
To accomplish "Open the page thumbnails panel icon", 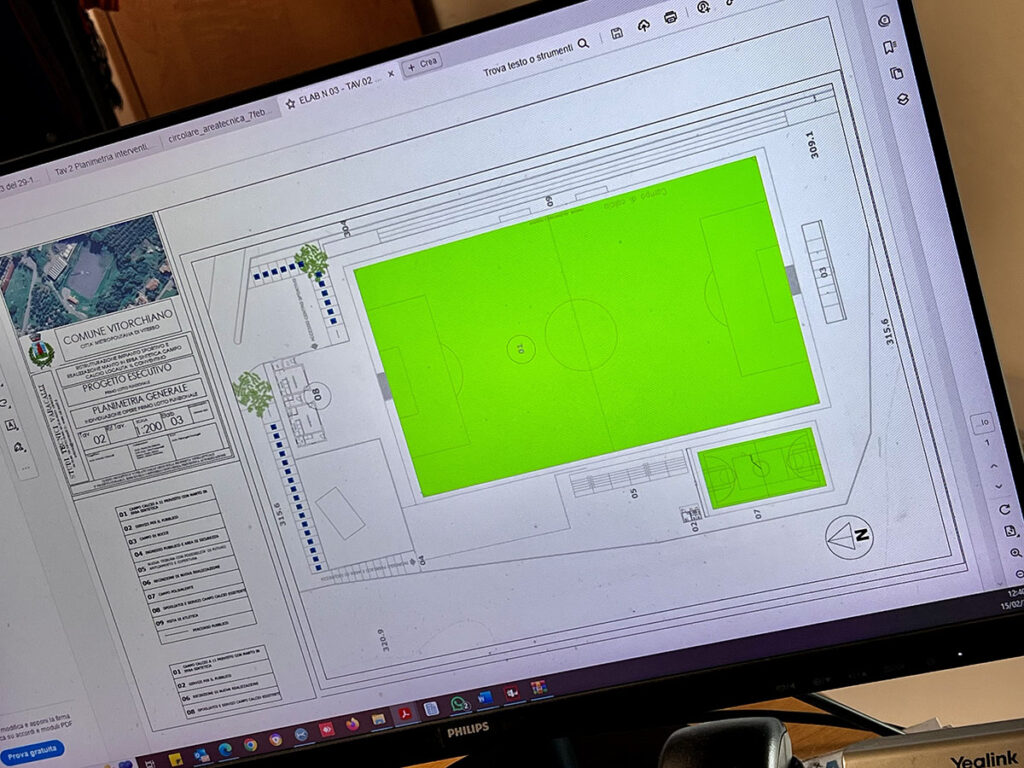I will point(897,72).
